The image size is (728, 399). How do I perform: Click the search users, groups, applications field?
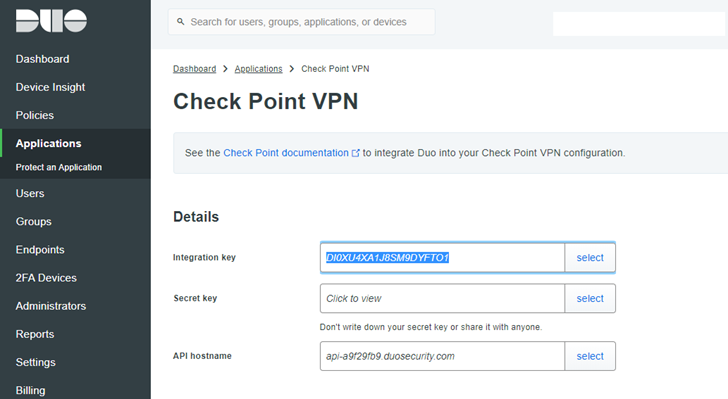tap(302, 22)
